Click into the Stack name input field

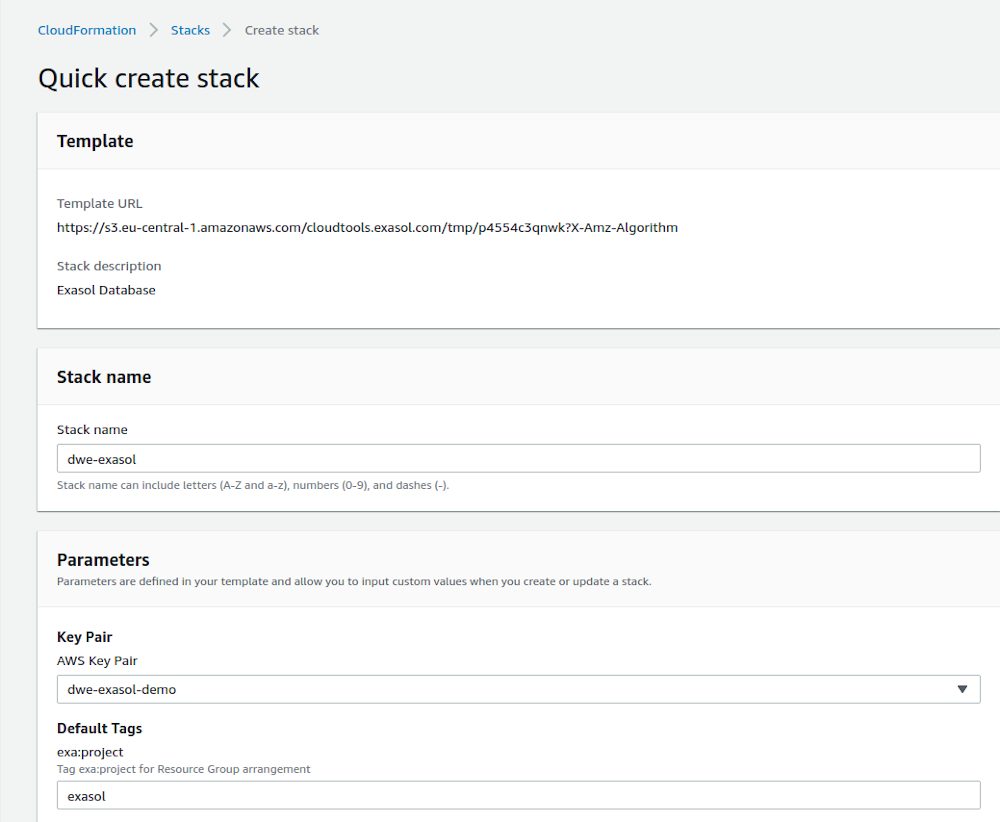(518, 459)
